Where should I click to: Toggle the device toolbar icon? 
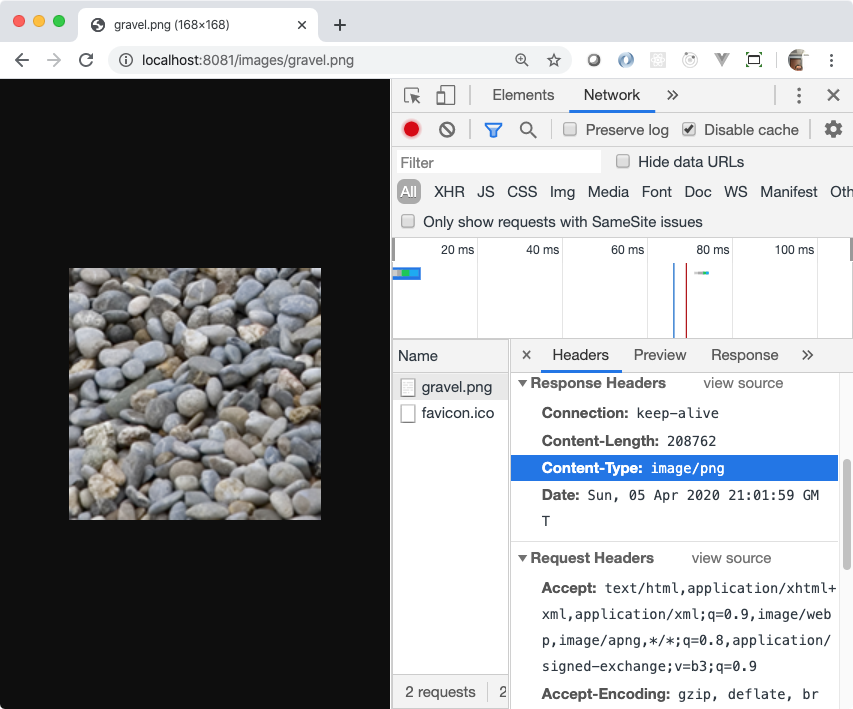pyautogui.click(x=445, y=96)
